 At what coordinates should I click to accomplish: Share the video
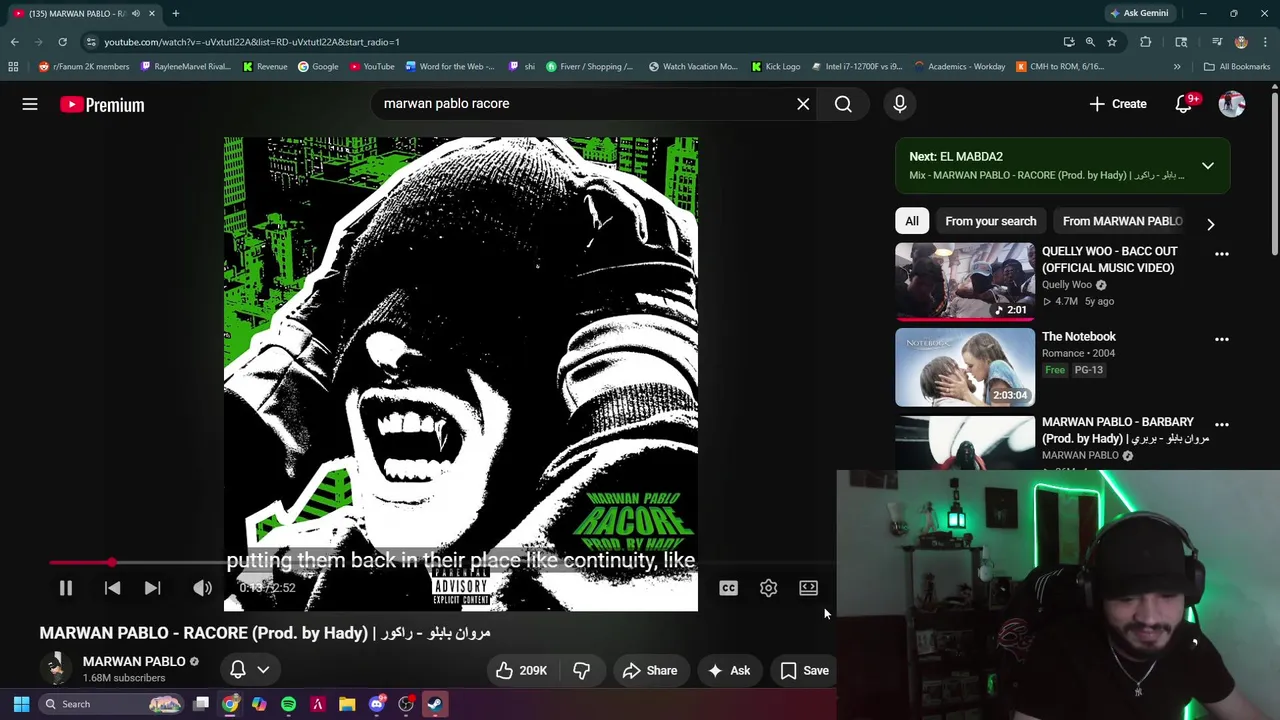pyautogui.click(x=649, y=671)
